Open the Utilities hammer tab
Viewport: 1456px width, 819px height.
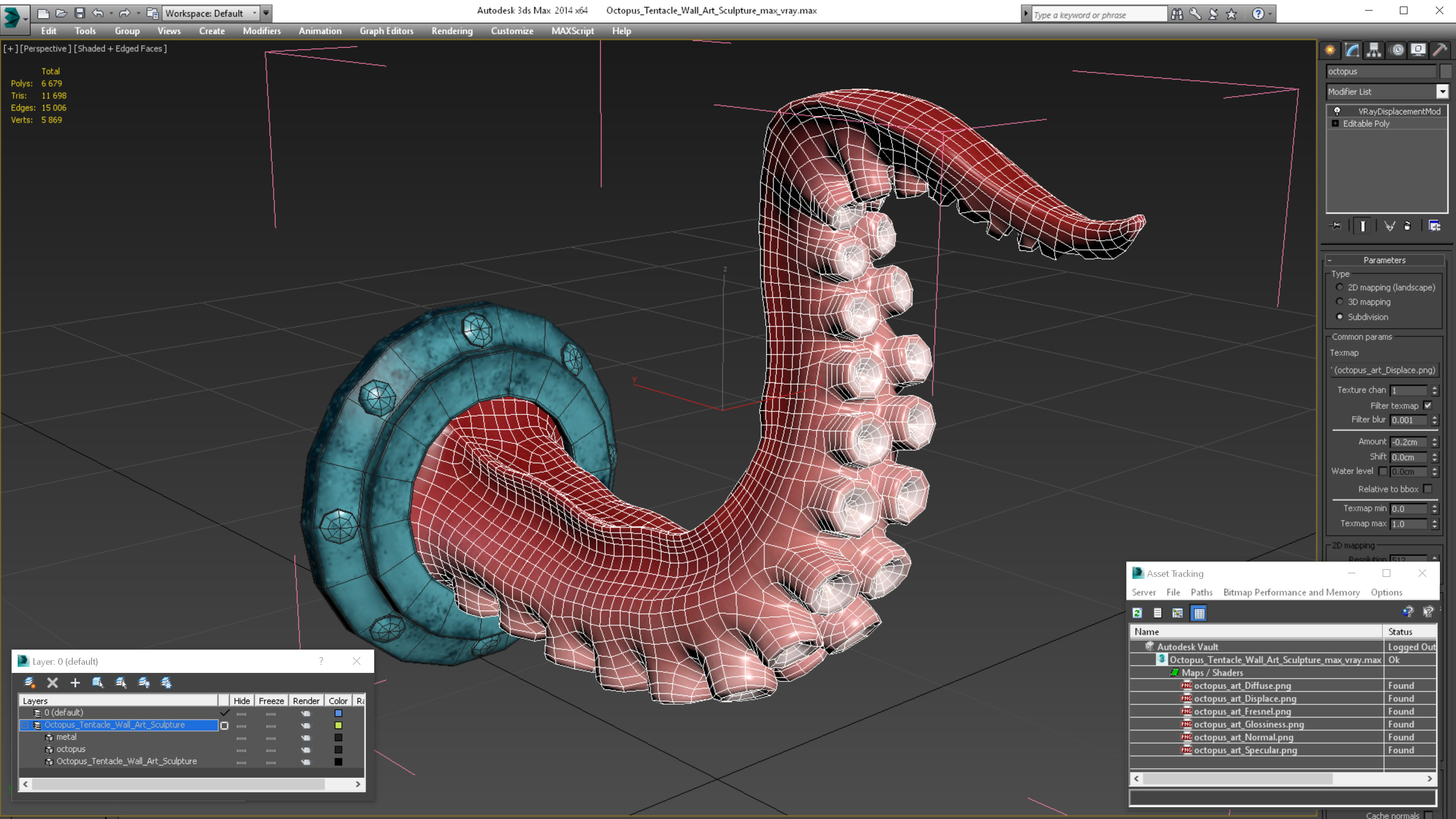click(1440, 51)
